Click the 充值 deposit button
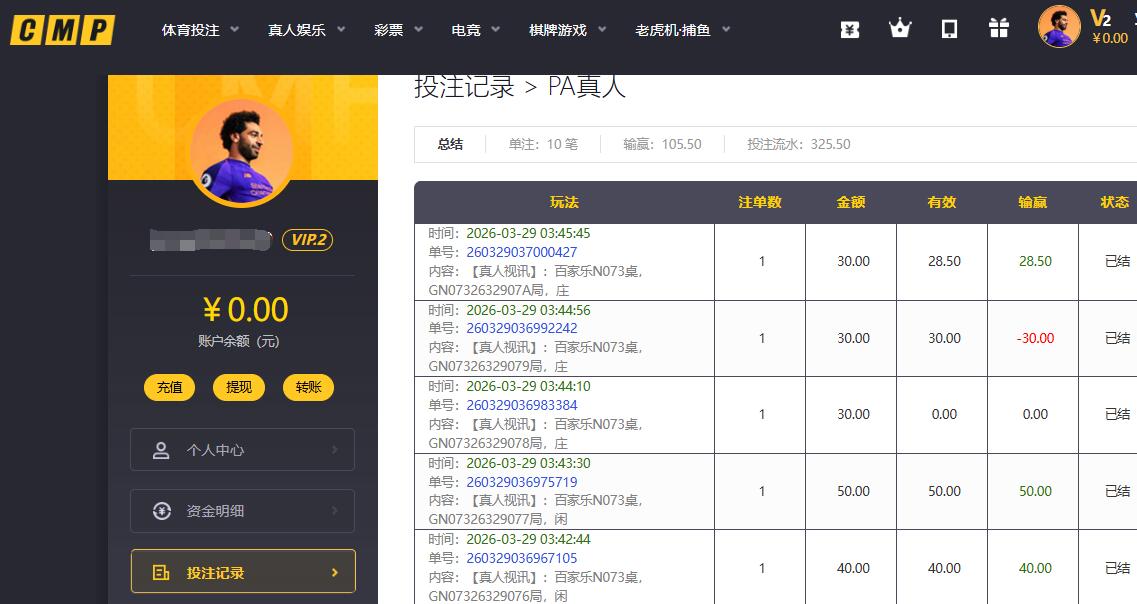Image resolution: width=1137 pixels, height=604 pixels. click(x=169, y=387)
